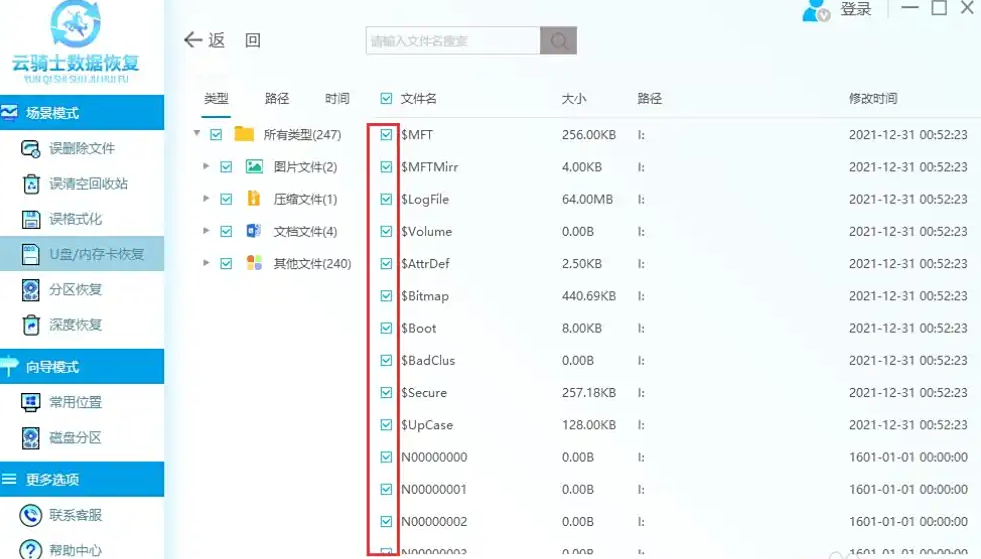Switch to the 时间 tab
The width and height of the screenshot is (981, 559).
pos(337,99)
